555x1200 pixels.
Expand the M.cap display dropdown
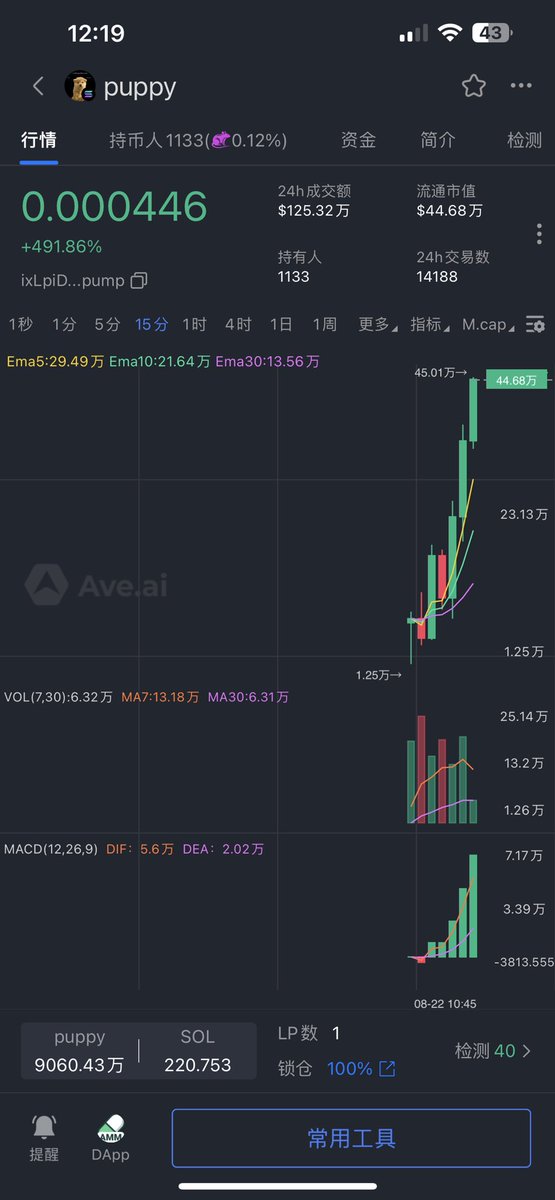click(x=489, y=324)
